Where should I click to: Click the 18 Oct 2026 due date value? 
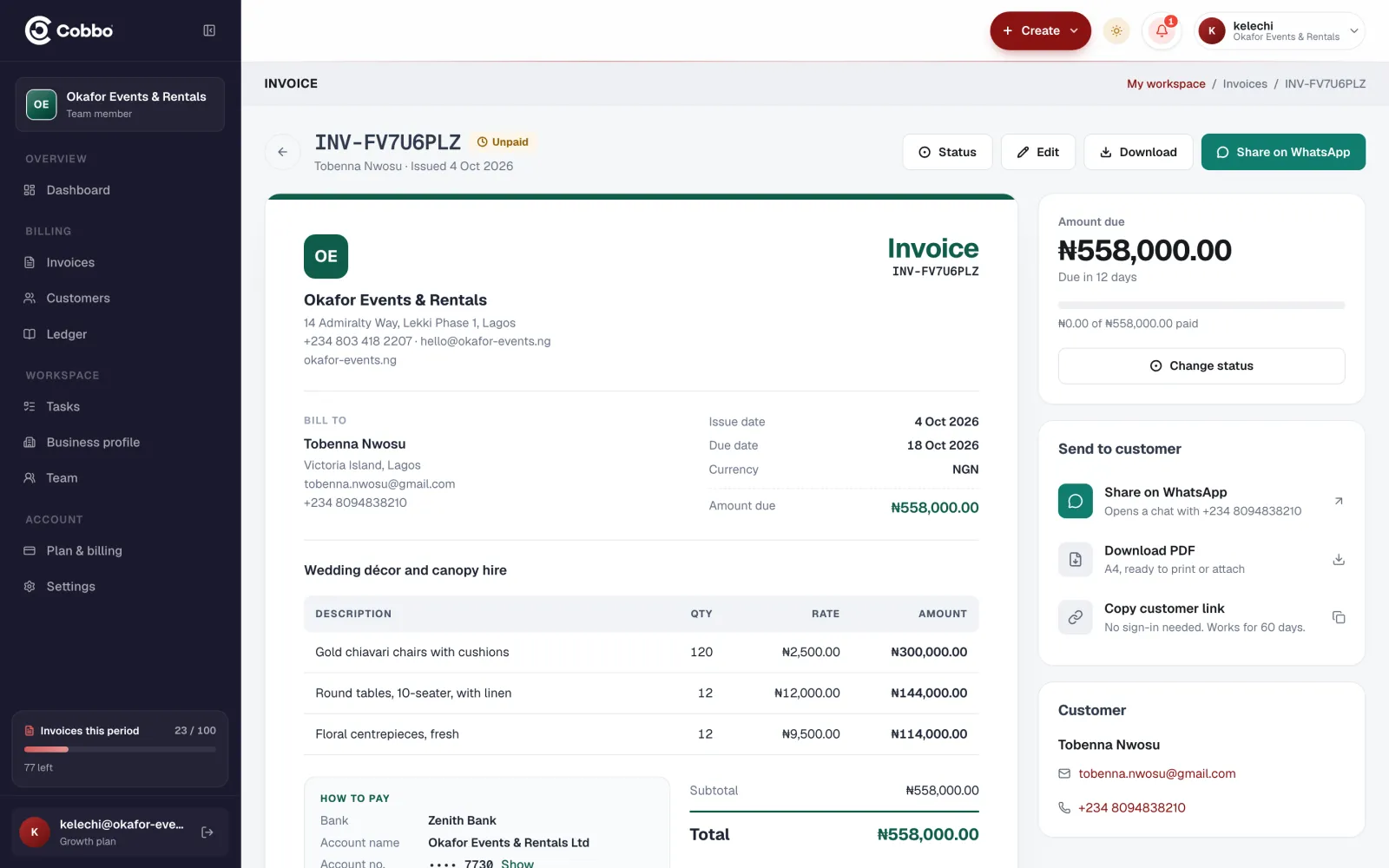click(943, 445)
